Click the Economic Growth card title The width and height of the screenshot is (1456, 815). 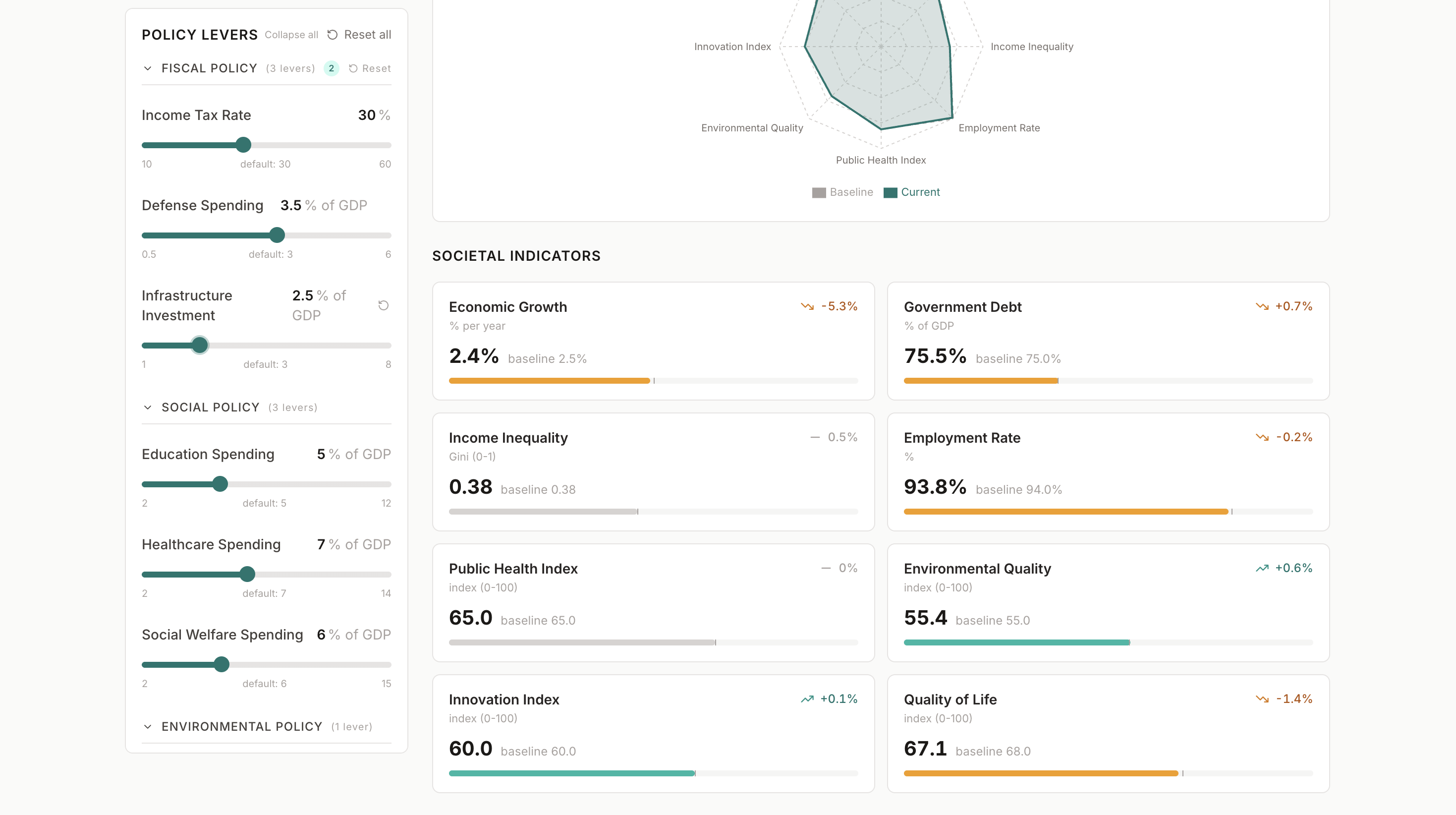[507, 307]
